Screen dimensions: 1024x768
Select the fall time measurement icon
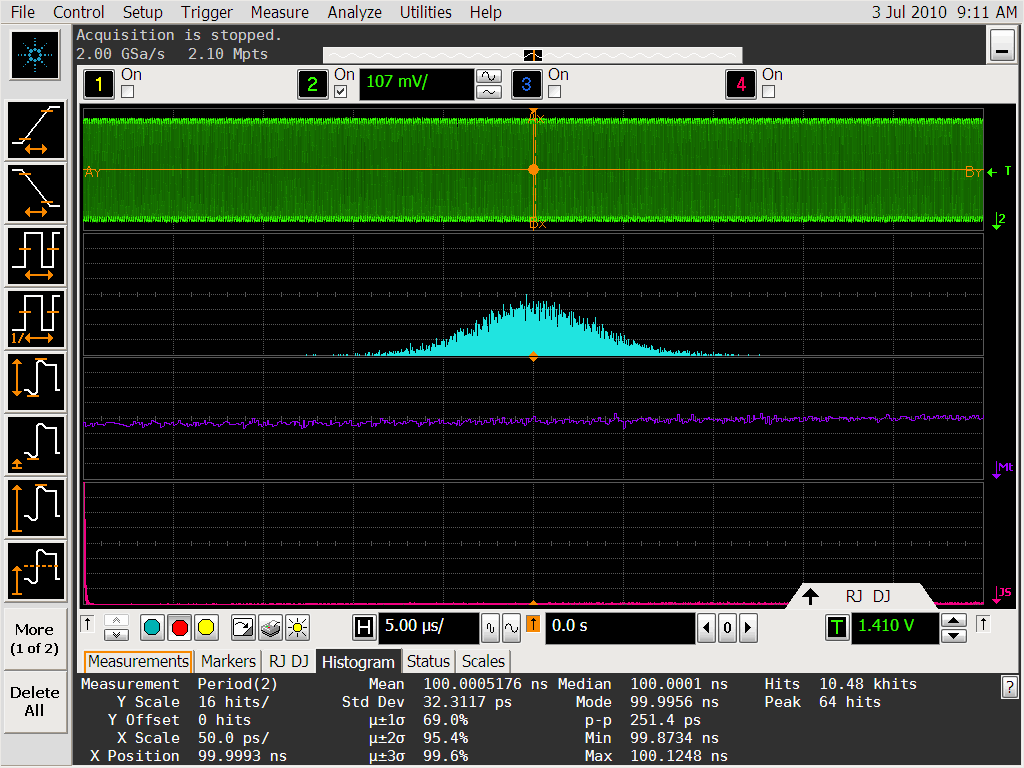[x=36, y=192]
